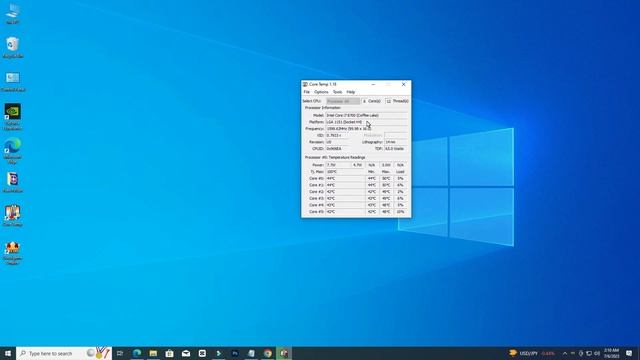This screenshot has height=360, width=640.
Task: Open the network tray icon
Action: click(589, 353)
